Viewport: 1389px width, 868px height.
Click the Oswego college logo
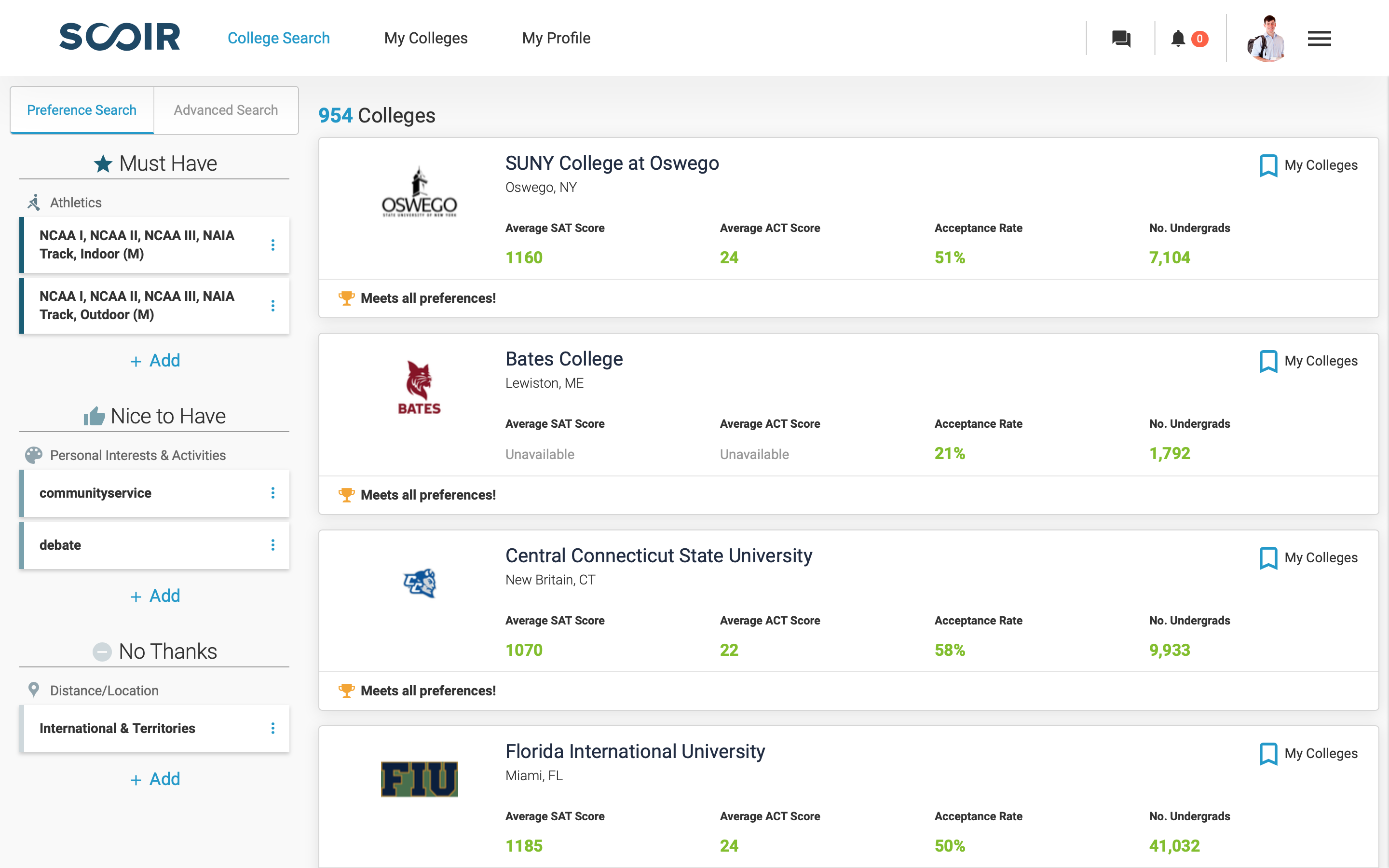point(420,192)
